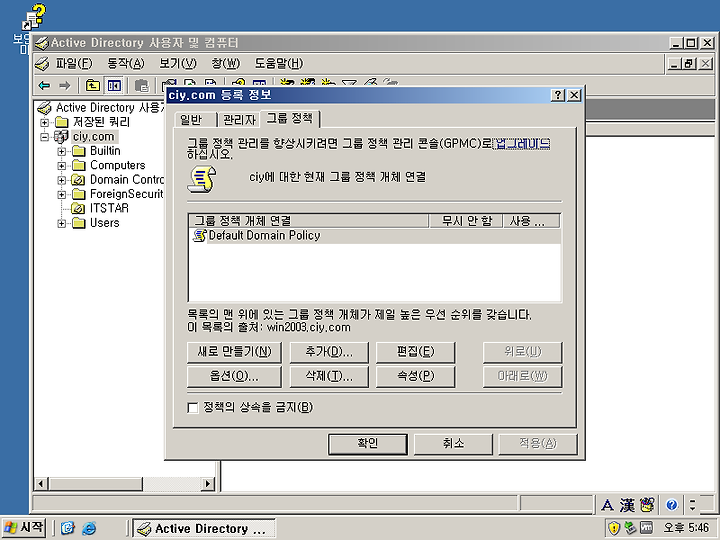Screen dimensions: 720x540
Task: Click the language bar help icon
Action: coord(671,505)
